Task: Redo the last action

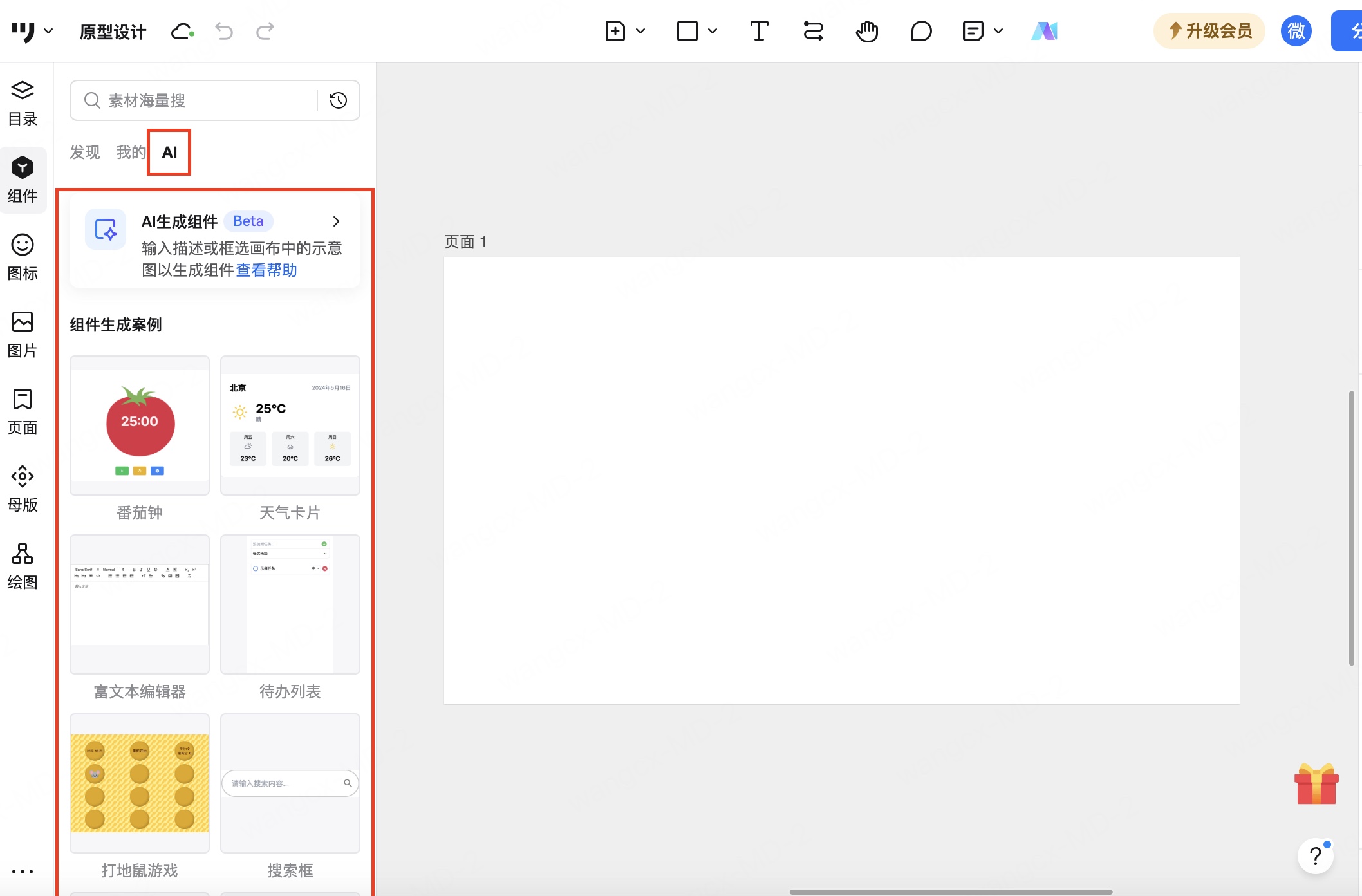Action: 265,31
